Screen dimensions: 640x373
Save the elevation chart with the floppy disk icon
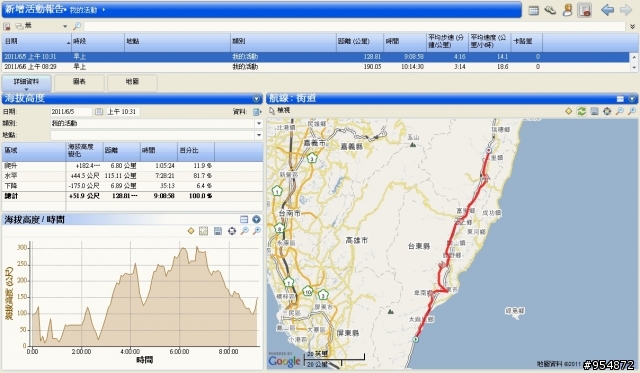(x=218, y=231)
